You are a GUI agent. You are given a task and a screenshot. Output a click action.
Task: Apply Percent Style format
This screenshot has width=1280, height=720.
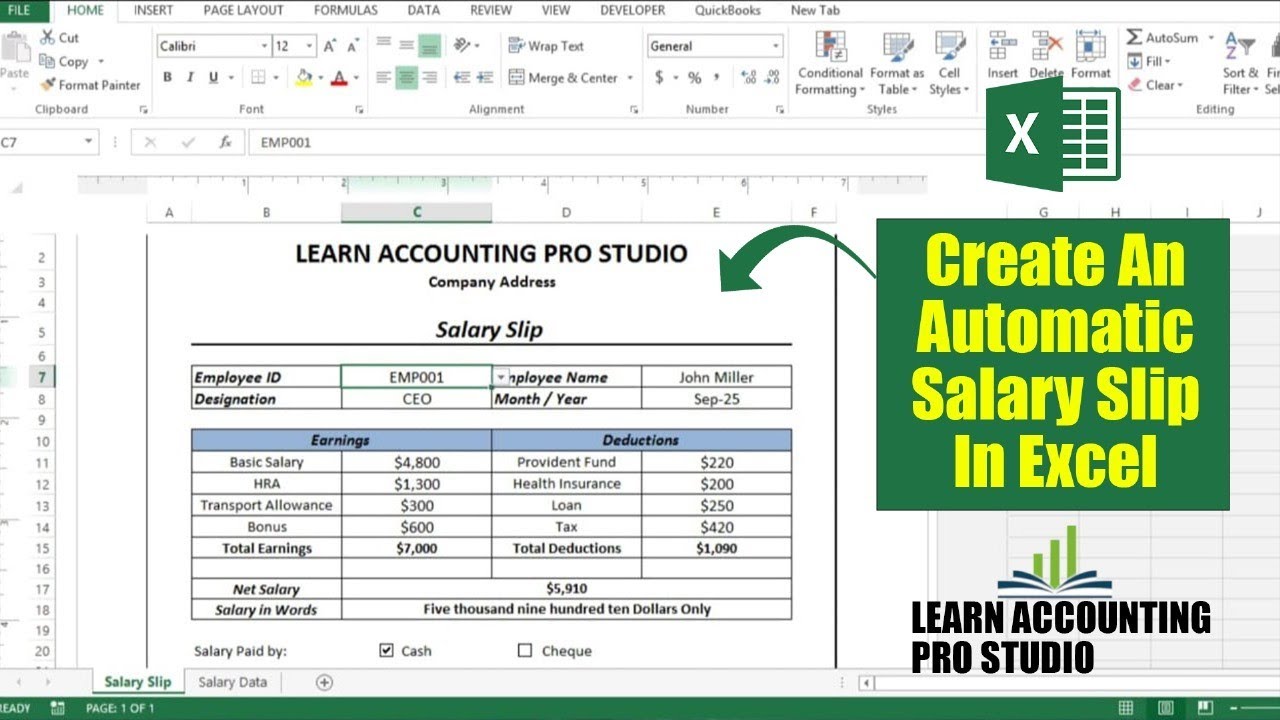694,78
